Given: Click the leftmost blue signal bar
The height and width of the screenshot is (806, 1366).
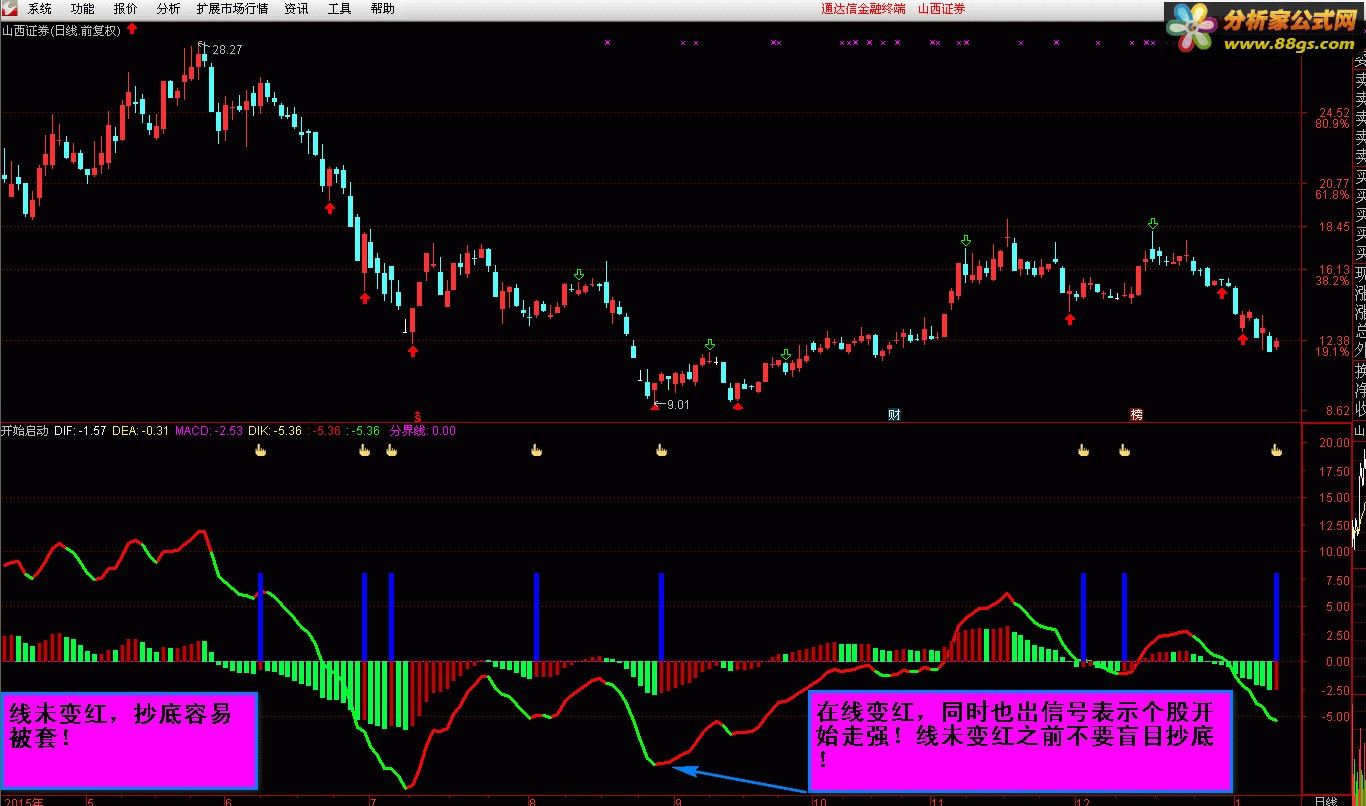Looking at the screenshot, I should tap(260, 617).
